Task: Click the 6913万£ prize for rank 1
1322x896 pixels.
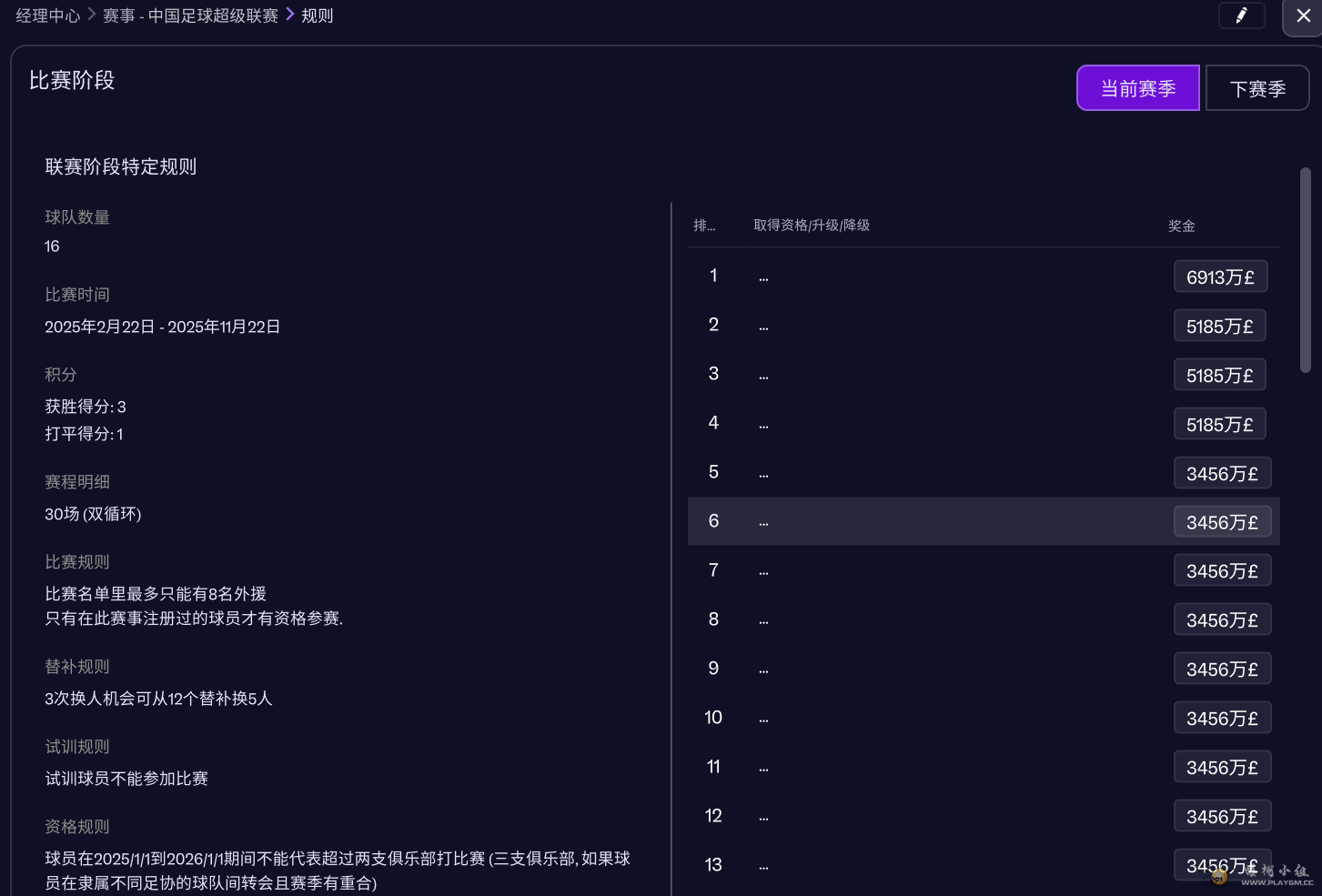Action: 1219,277
